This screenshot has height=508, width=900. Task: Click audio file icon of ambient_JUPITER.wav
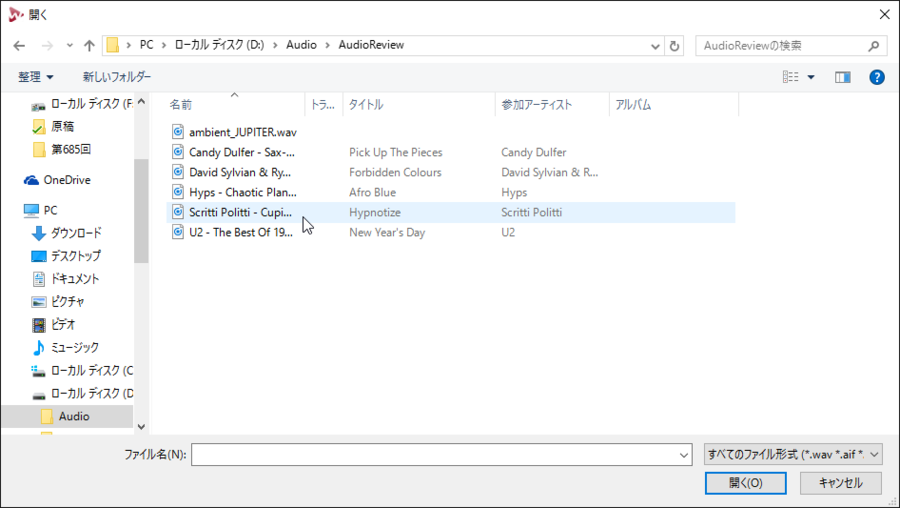tap(178, 131)
